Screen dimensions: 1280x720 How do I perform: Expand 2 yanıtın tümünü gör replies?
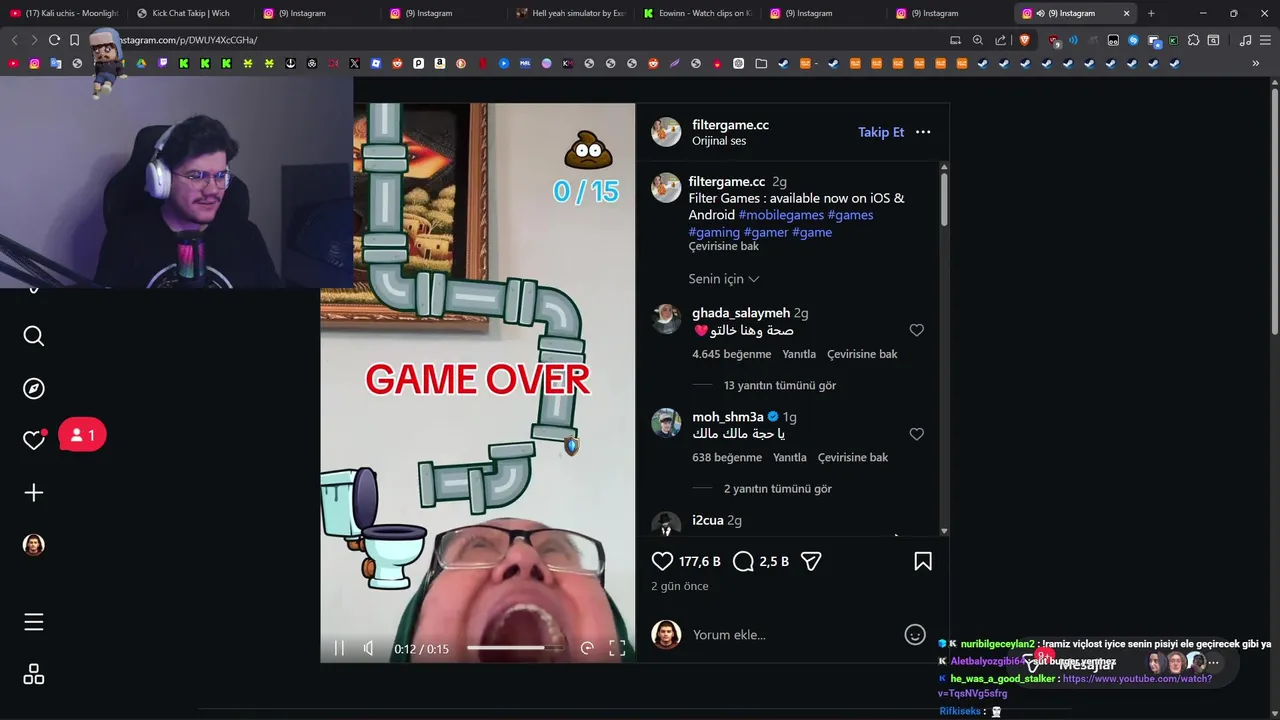tap(778, 489)
